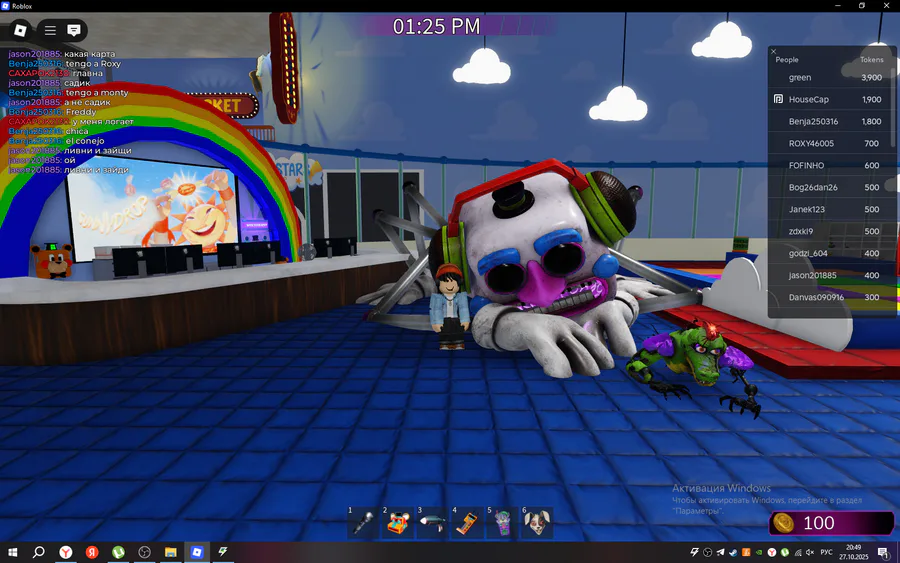Close the People leaderboard panel
The width and height of the screenshot is (900, 563).
pyautogui.click(x=773, y=52)
